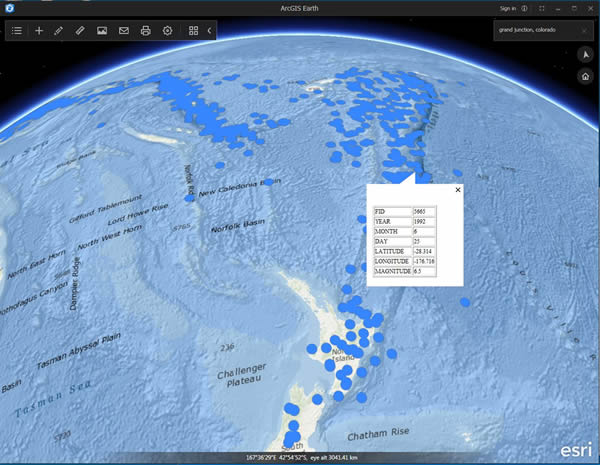The image size is (600, 465).
Task: Maximize the ArcGIS Earth window
Action: pyautogui.click(x=574, y=8)
